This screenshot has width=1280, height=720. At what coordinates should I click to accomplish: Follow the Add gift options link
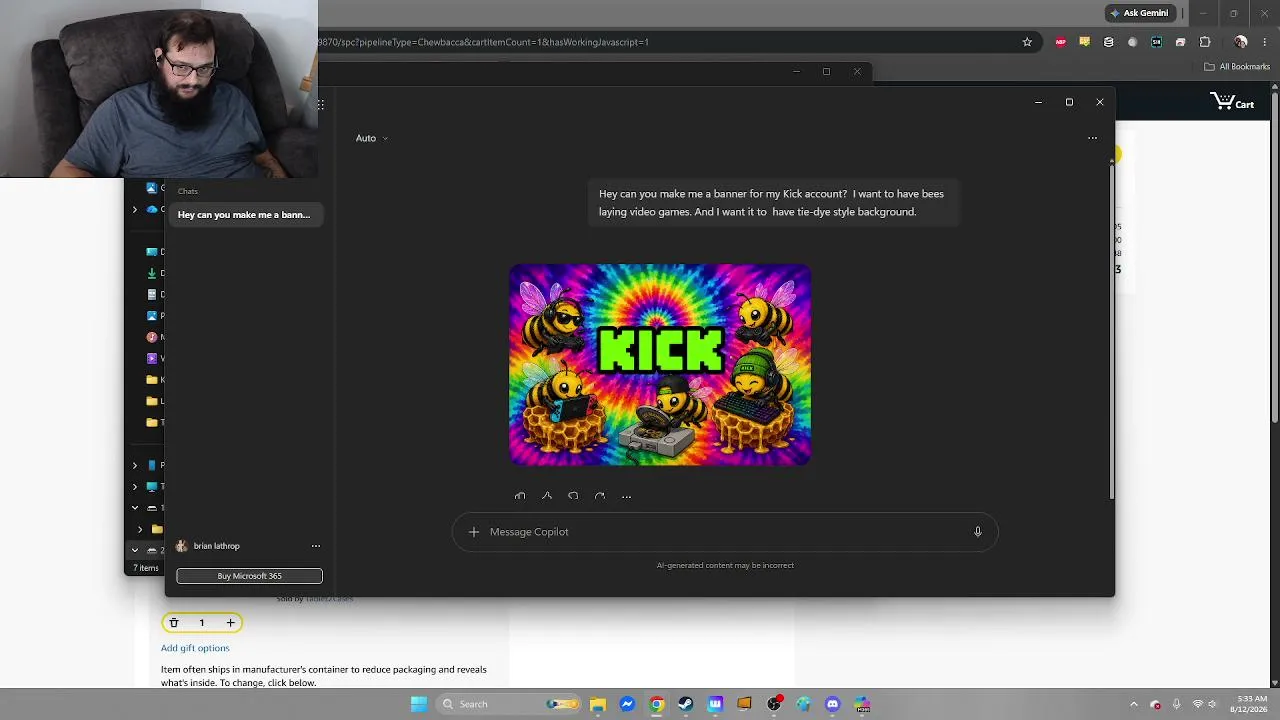(x=195, y=648)
